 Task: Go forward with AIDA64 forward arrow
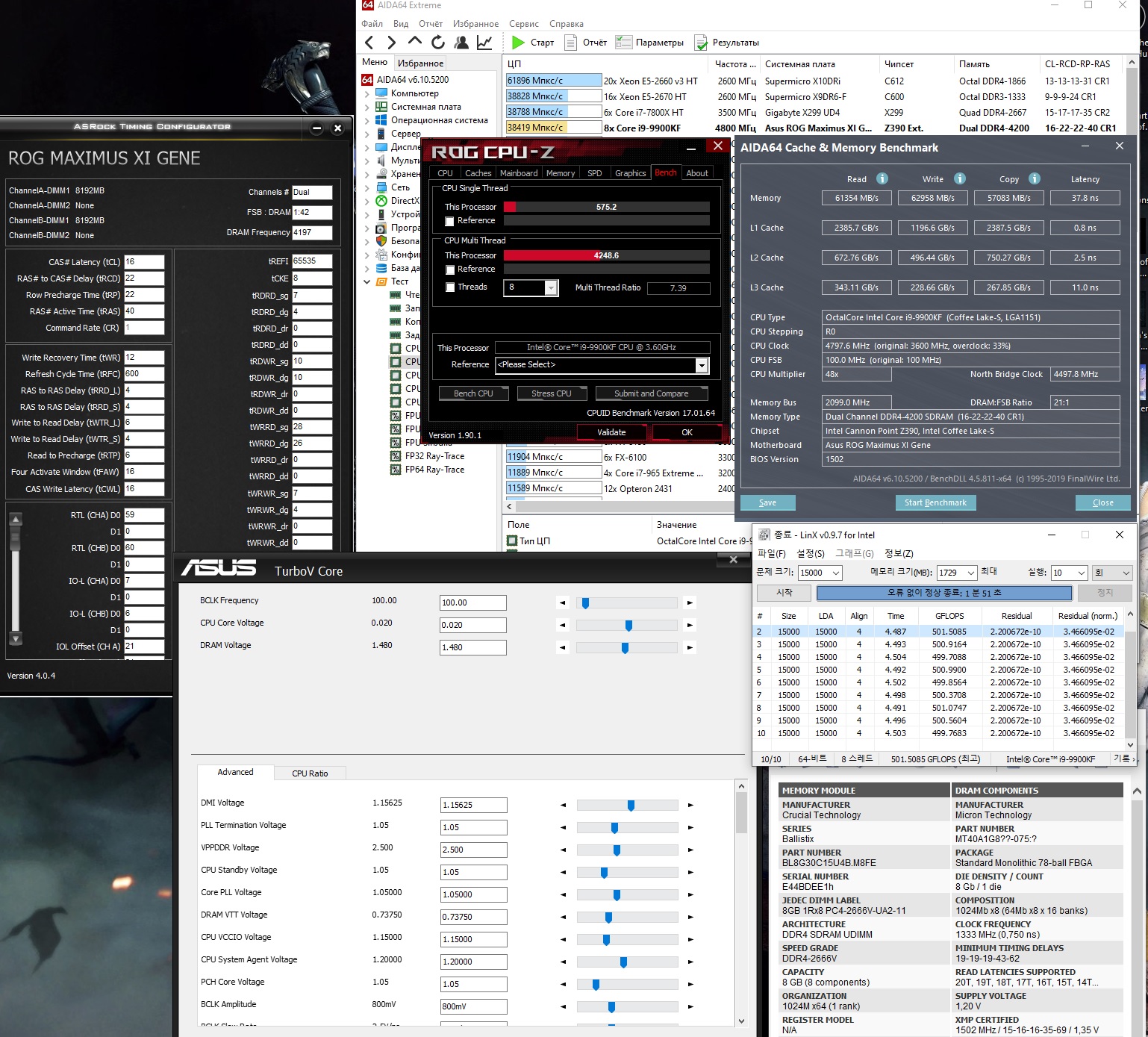391,43
